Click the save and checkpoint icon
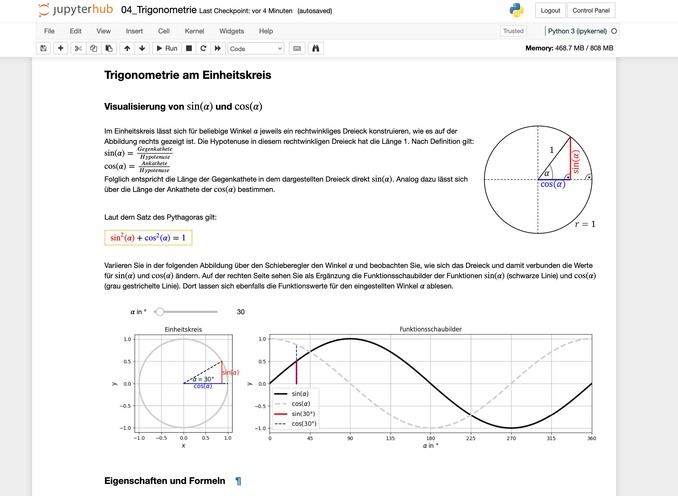Screen dimensions: 678x496 [x=43, y=48]
